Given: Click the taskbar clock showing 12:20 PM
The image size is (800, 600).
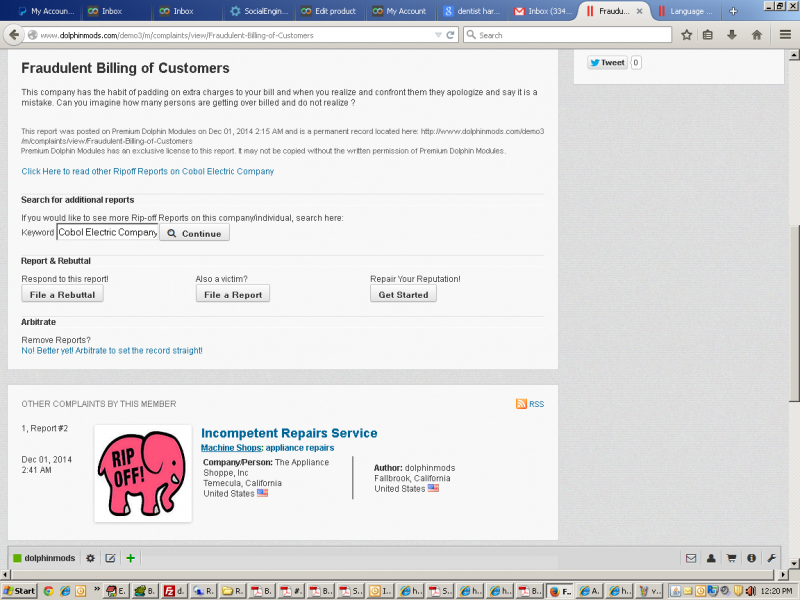Looking at the screenshot, I should (x=777, y=591).
